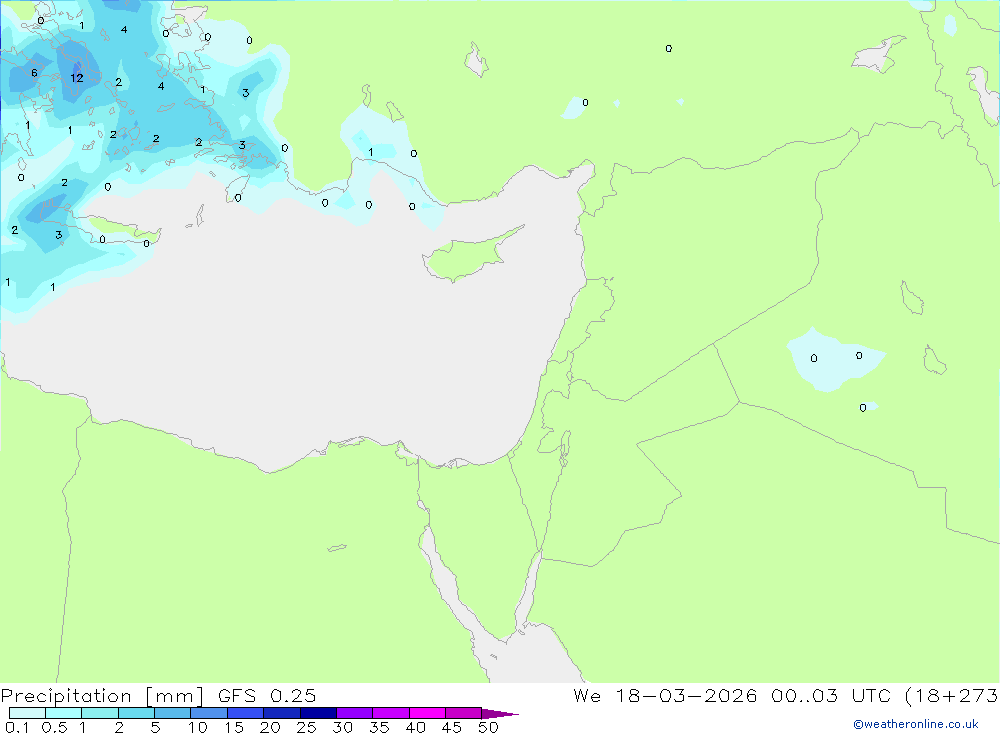Click the '20' legend scale label
This screenshot has width=1000, height=733.
pos(270,727)
